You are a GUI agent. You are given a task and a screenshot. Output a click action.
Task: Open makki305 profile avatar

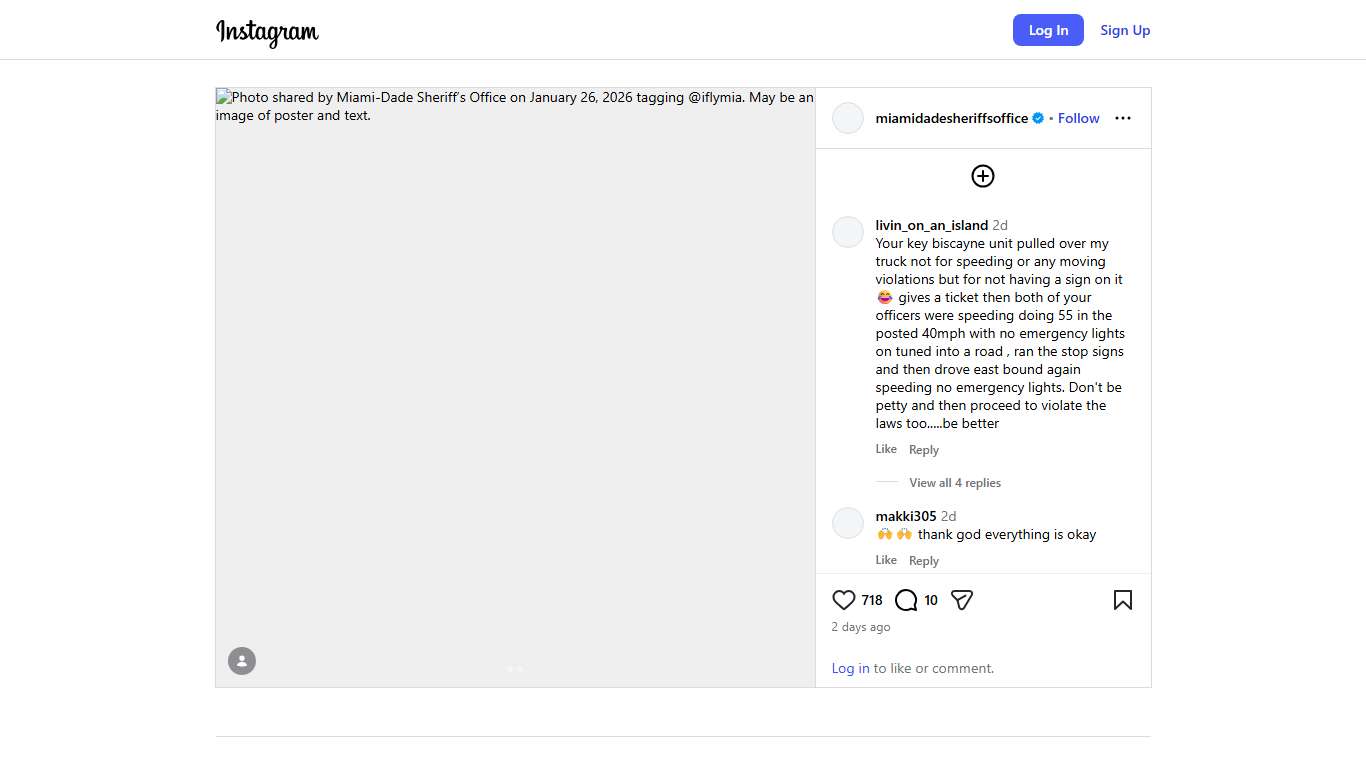(848, 523)
